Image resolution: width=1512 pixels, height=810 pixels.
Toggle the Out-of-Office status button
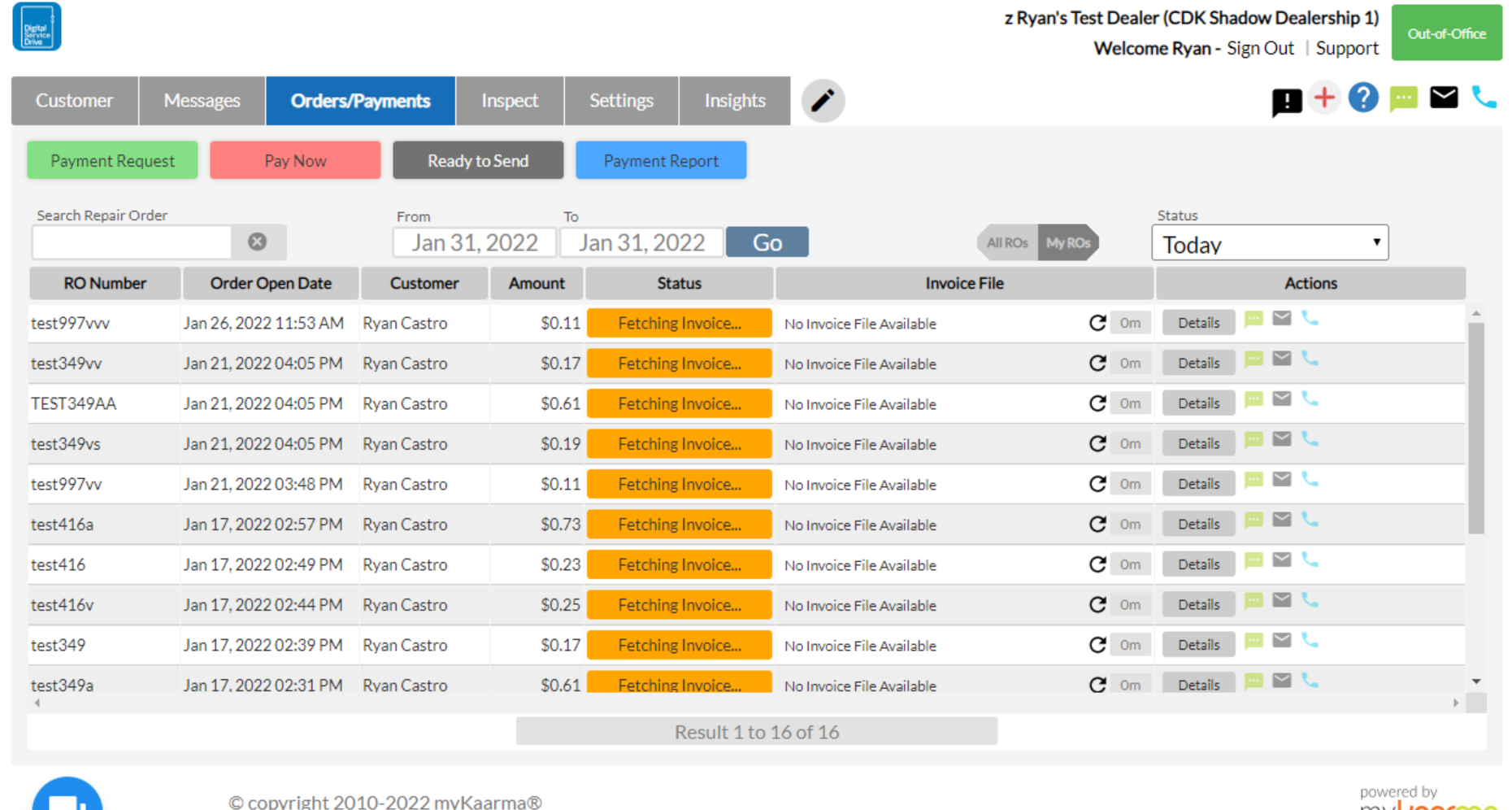click(x=1446, y=33)
